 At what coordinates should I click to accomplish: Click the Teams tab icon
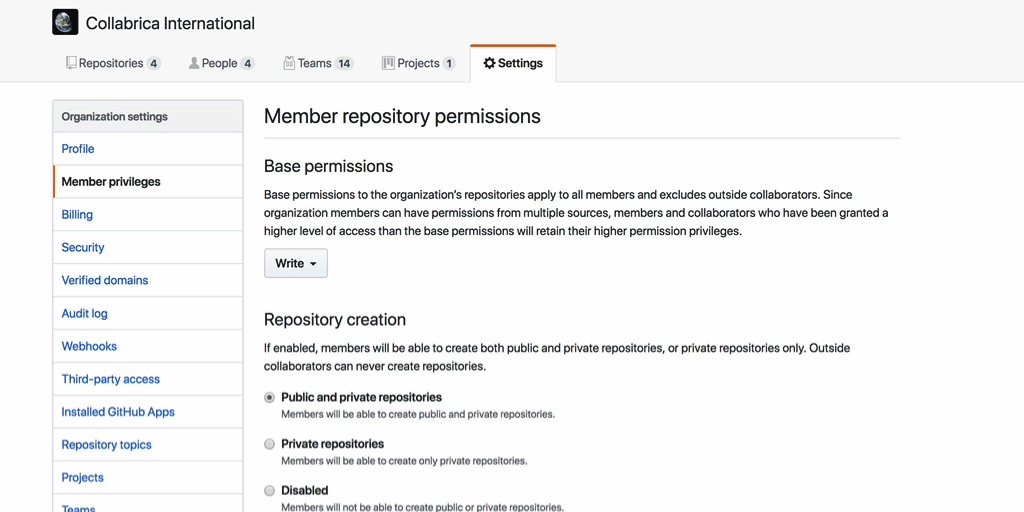[289, 63]
